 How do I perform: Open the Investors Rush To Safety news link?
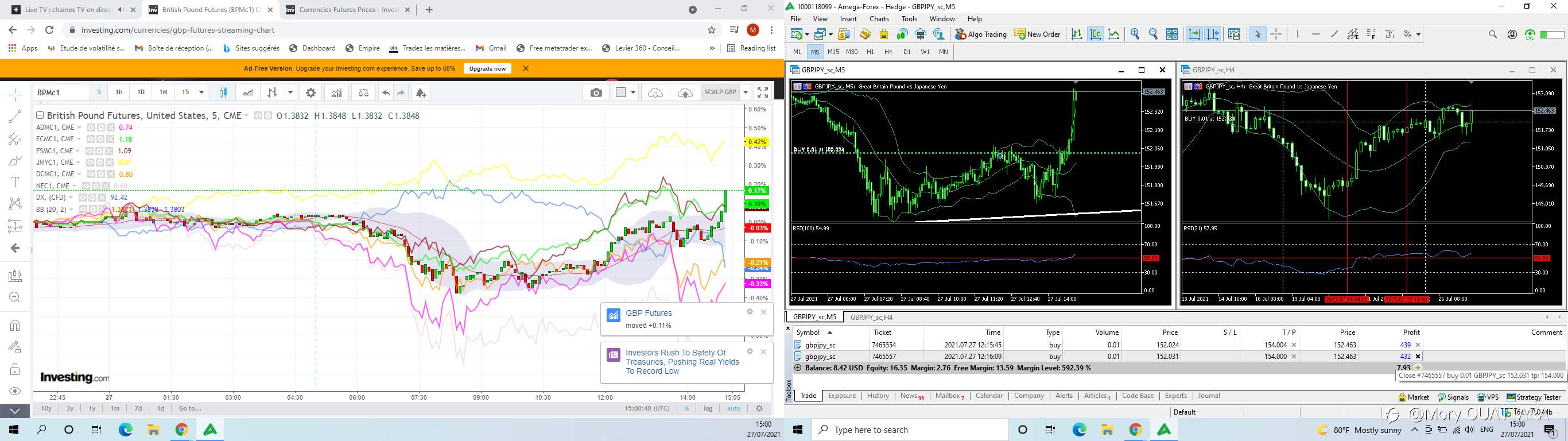click(682, 362)
